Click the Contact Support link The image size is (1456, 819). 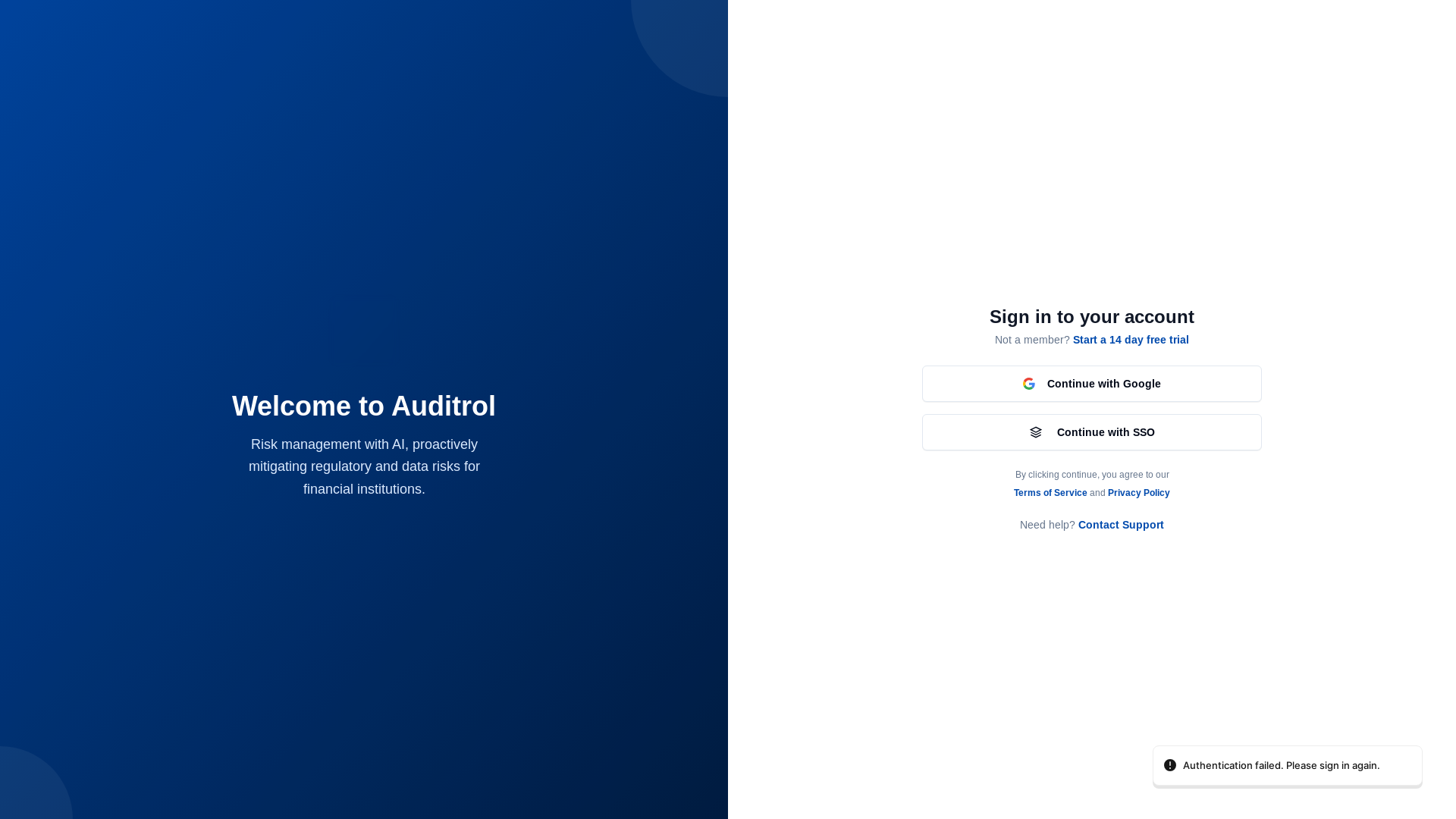point(1121,525)
